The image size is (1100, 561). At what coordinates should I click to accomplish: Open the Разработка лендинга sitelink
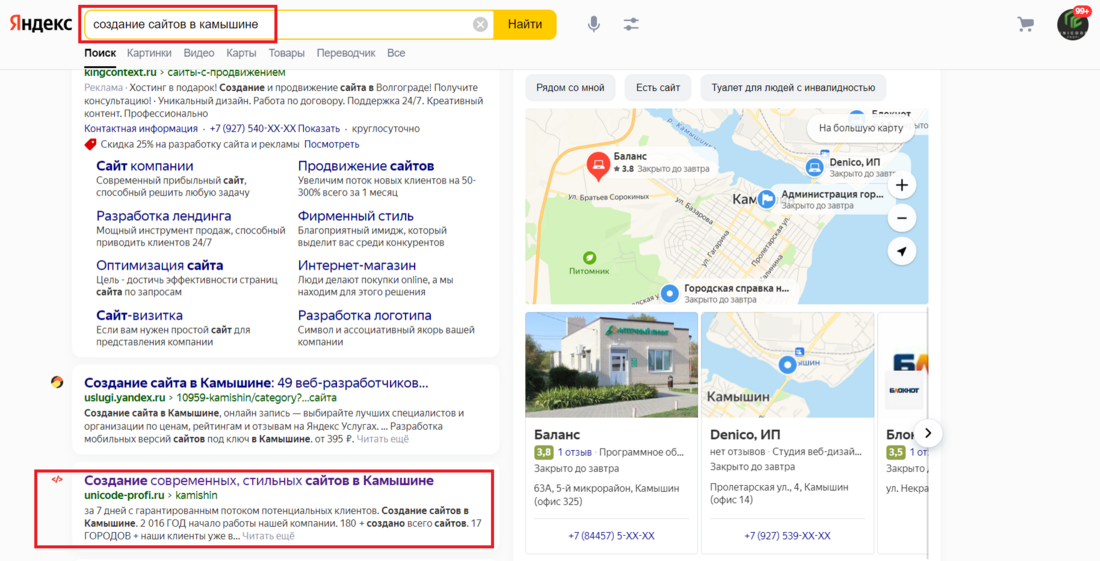pos(163,216)
